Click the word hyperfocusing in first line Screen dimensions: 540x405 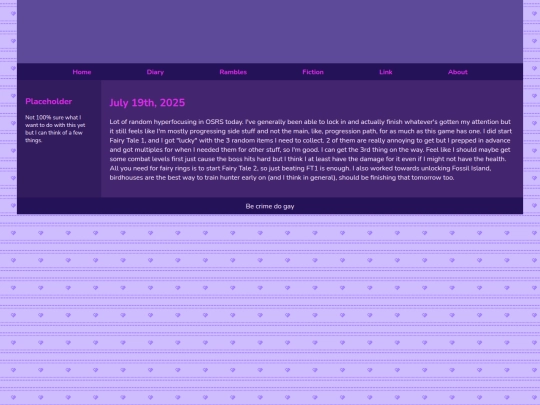[175, 122]
